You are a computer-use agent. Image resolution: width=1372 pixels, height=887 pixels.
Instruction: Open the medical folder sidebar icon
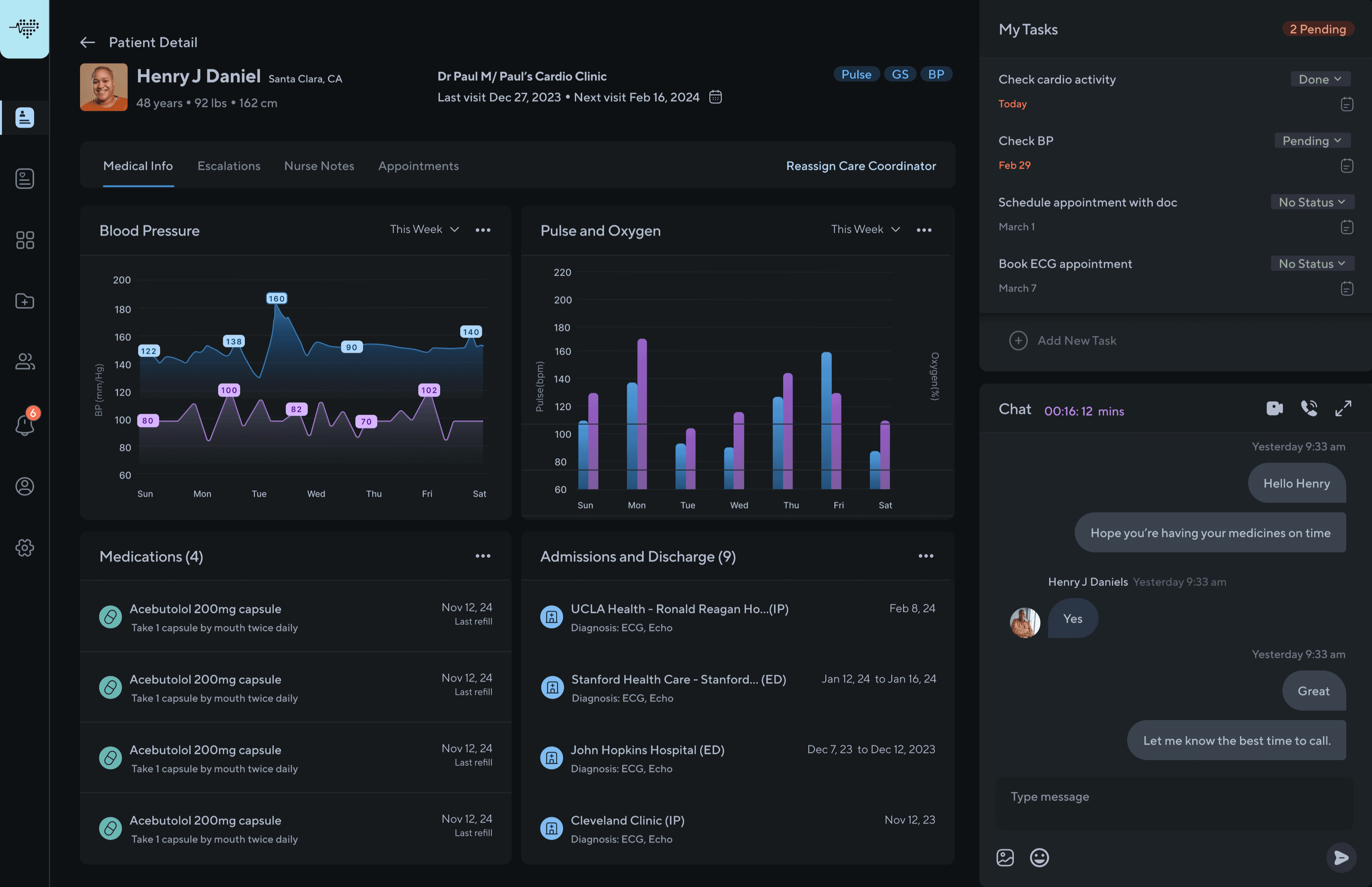pyautogui.click(x=25, y=301)
